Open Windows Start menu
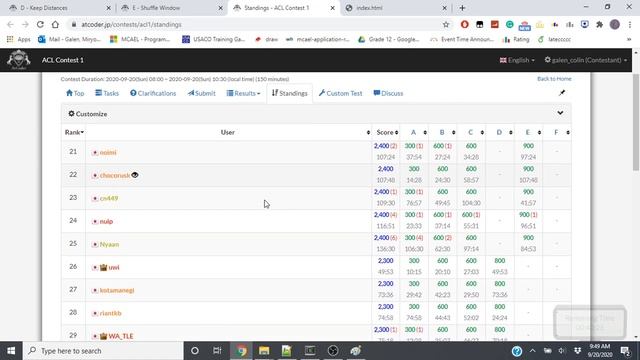Screen dimensions: 640x360 11,351
